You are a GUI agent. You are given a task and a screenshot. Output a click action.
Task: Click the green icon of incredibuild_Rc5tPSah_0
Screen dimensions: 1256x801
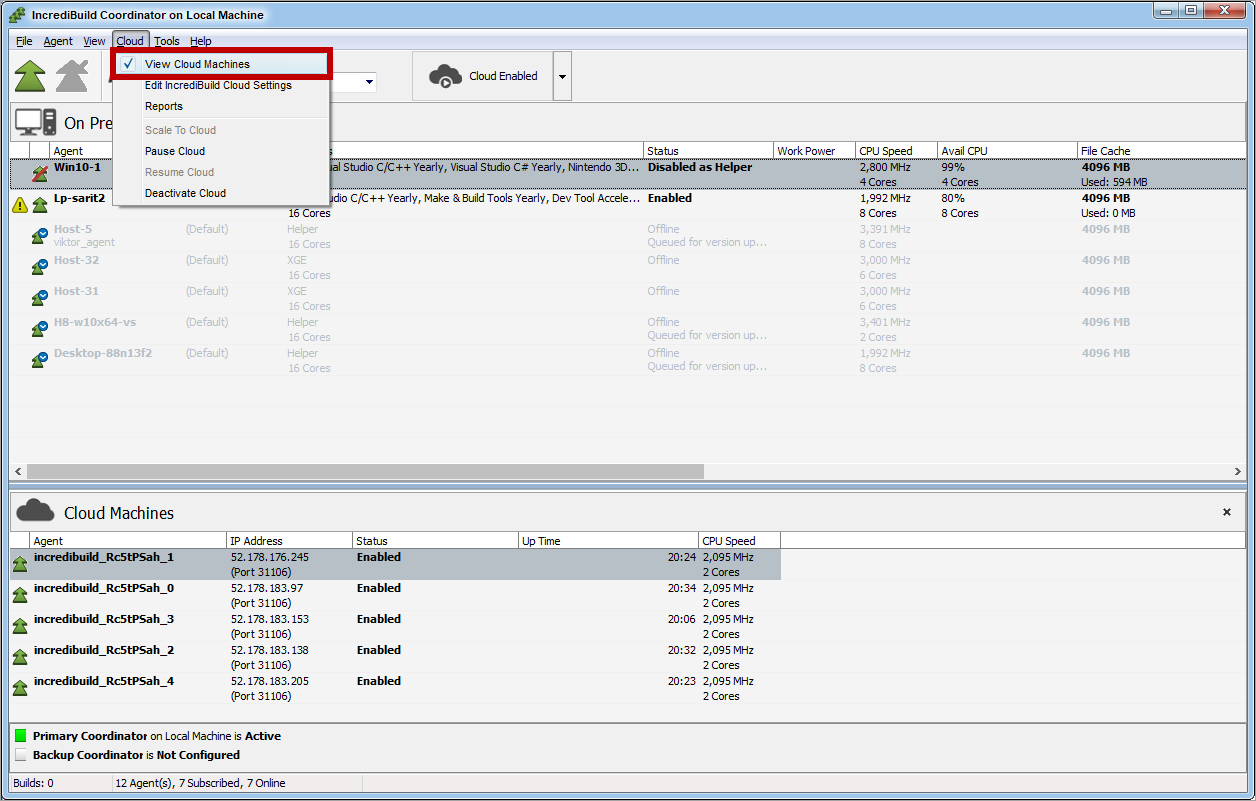[20, 595]
